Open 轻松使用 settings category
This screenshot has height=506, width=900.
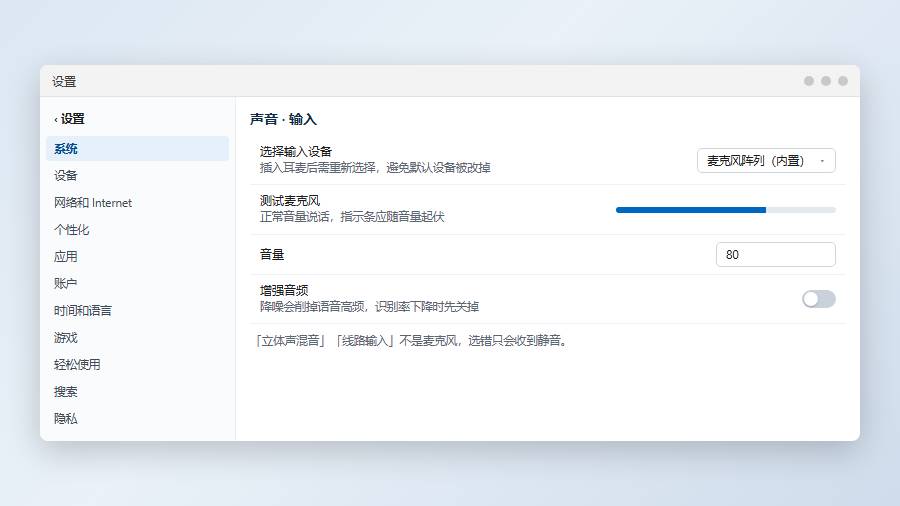tap(137, 364)
